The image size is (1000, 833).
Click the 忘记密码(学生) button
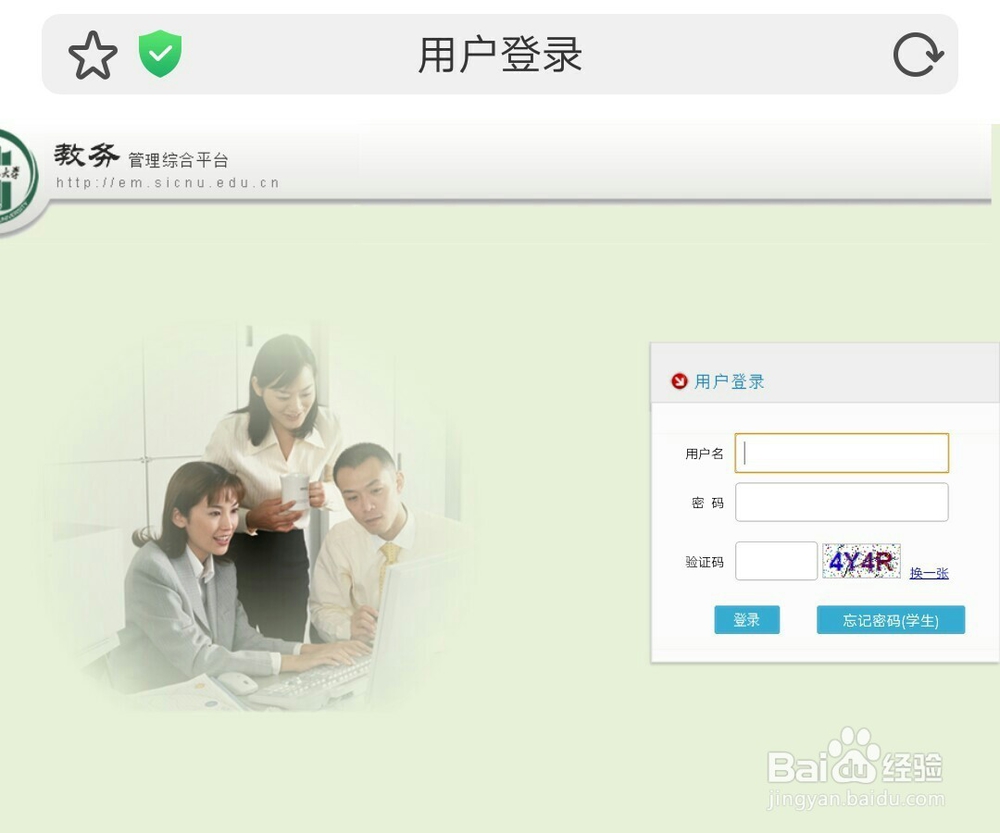891,620
